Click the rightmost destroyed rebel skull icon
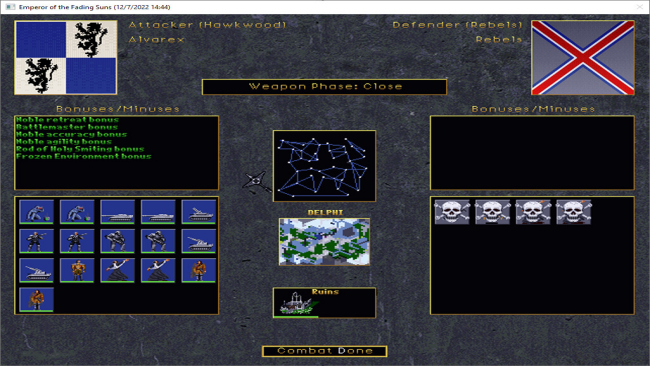650x366 pixels. (x=574, y=212)
